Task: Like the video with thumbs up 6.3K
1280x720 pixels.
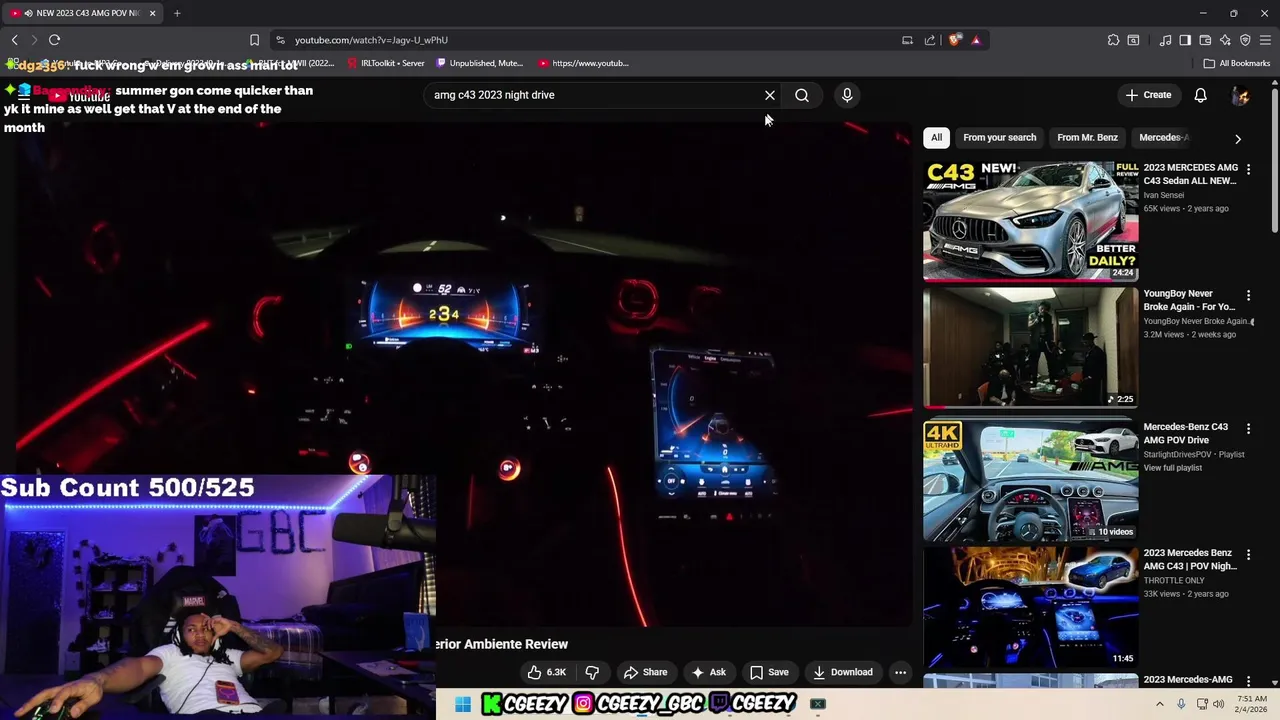Action: (547, 672)
